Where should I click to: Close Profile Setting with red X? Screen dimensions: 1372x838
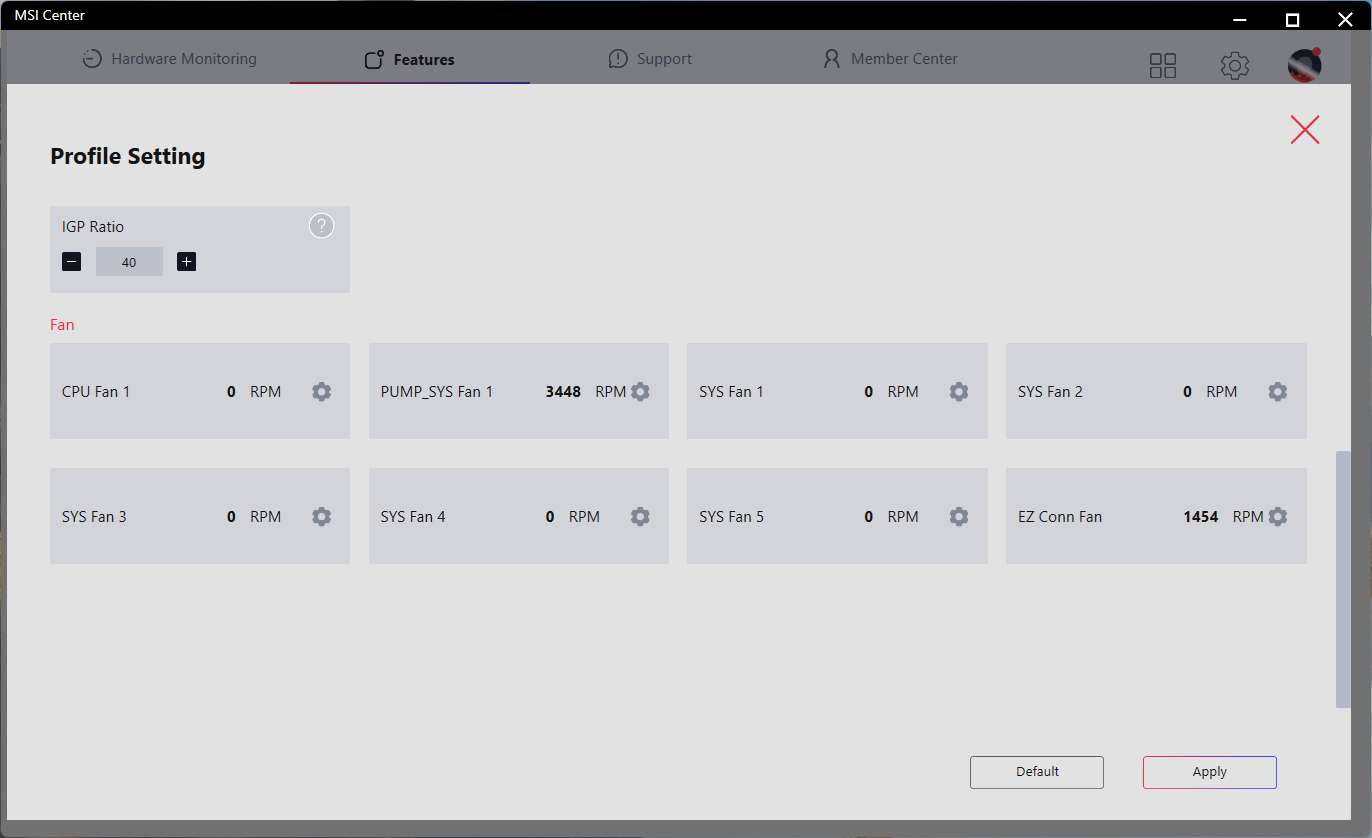(x=1305, y=130)
